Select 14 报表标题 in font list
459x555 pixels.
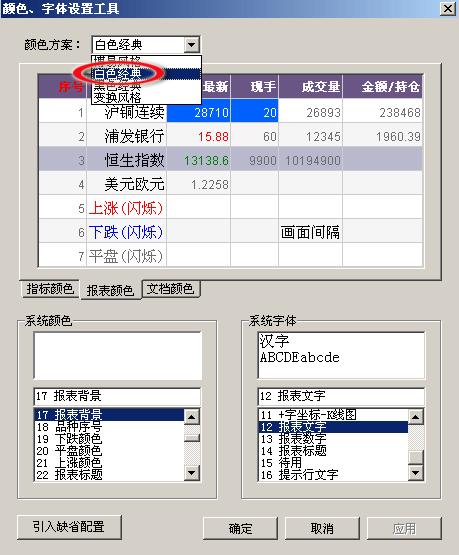[333, 451]
